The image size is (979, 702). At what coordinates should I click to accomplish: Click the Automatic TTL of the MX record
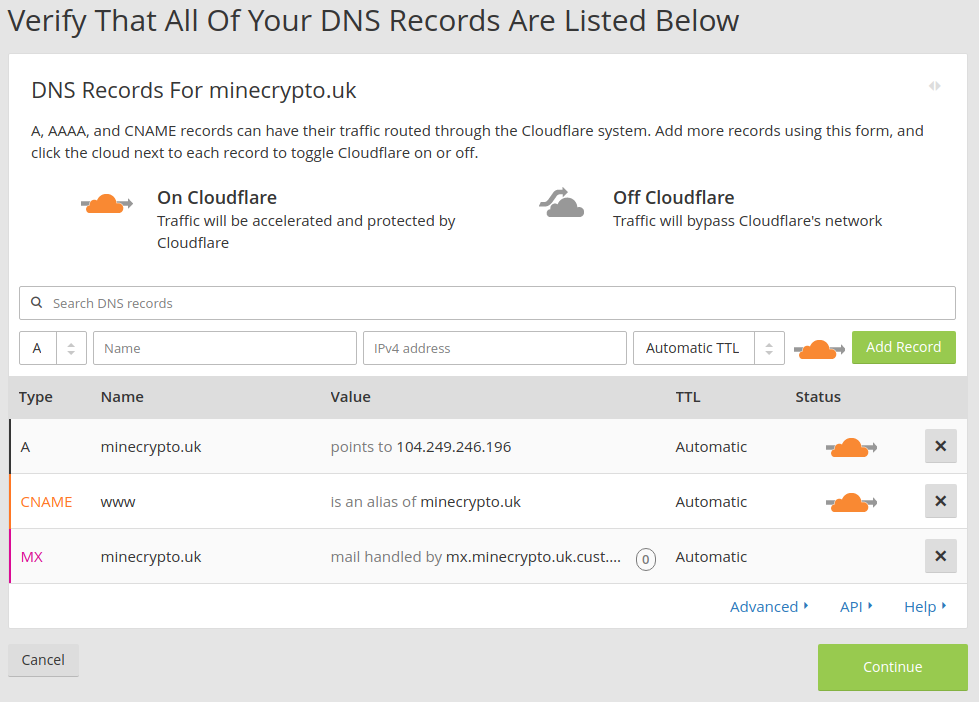(711, 556)
